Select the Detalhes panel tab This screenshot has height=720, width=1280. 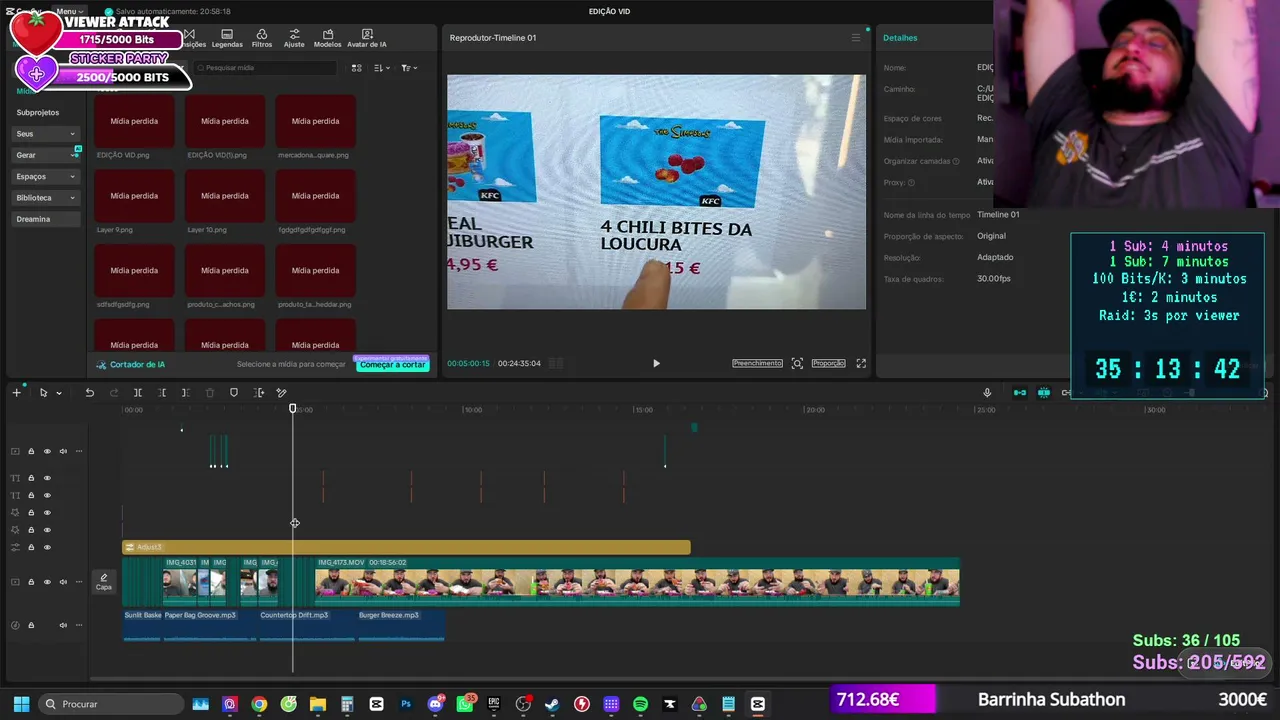(900, 38)
